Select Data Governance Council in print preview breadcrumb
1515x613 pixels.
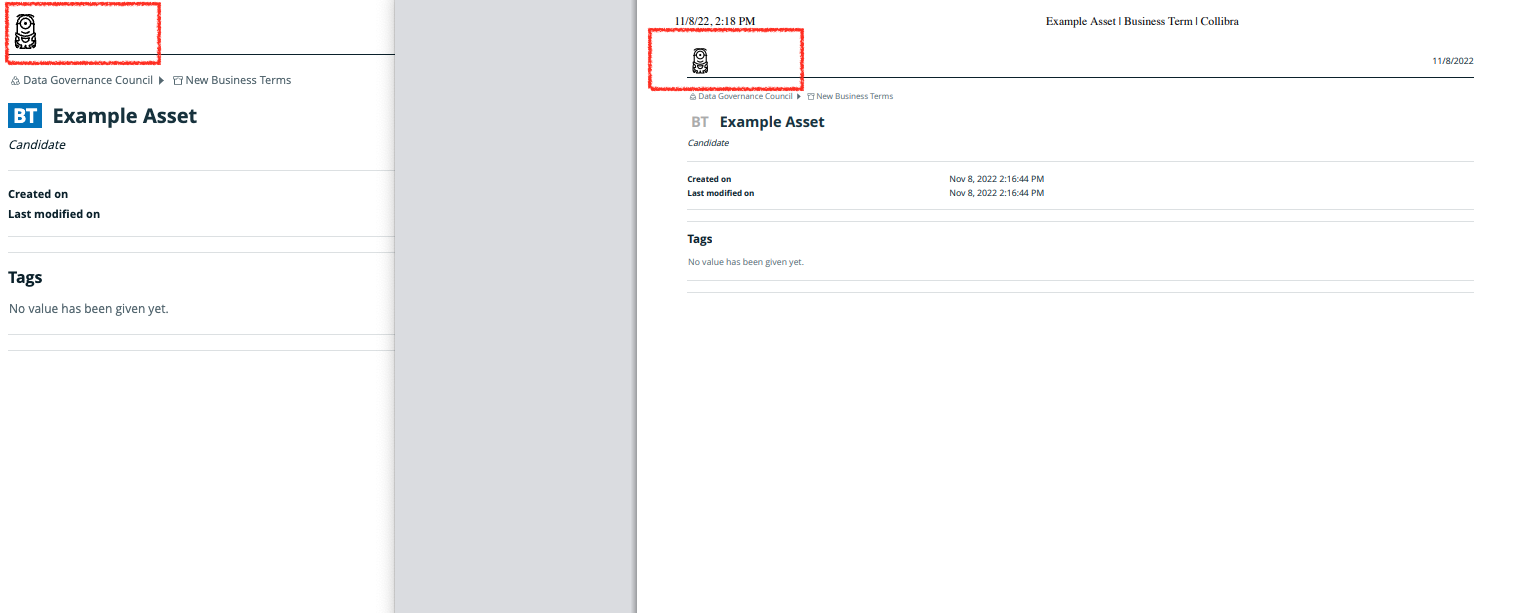745,97
